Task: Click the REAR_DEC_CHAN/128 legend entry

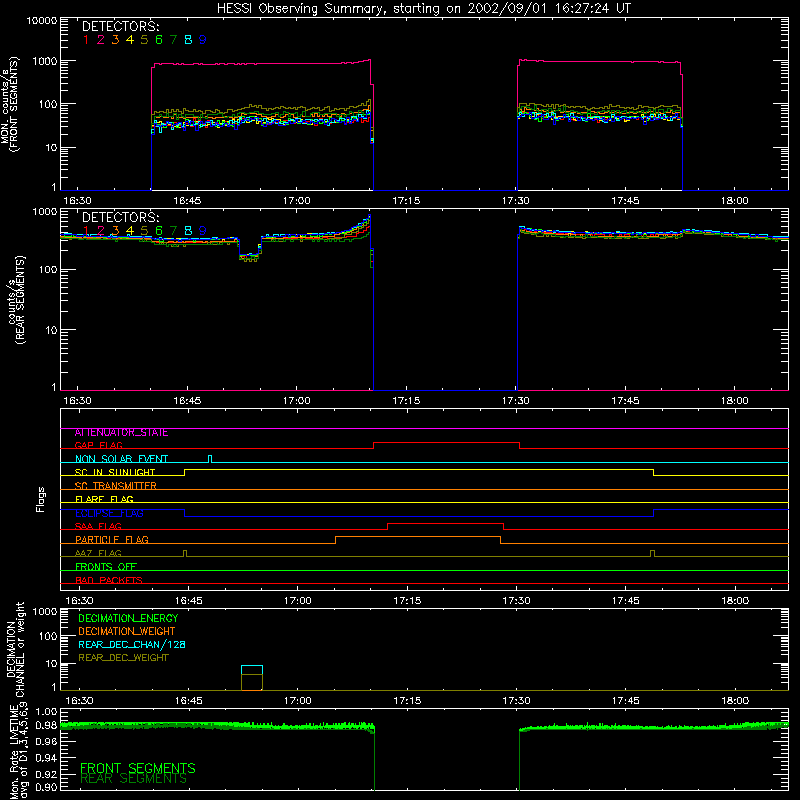Action: (x=132, y=644)
